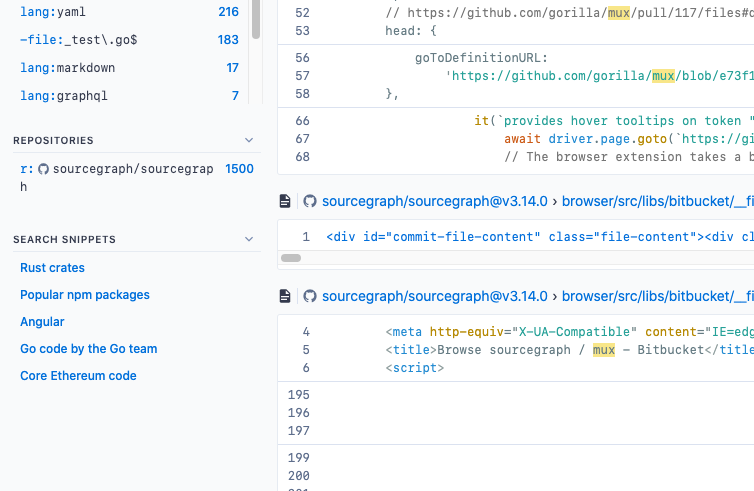Click GitHub icon of the Bitbucket title result
The width and height of the screenshot is (754, 491).
(310, 296)
